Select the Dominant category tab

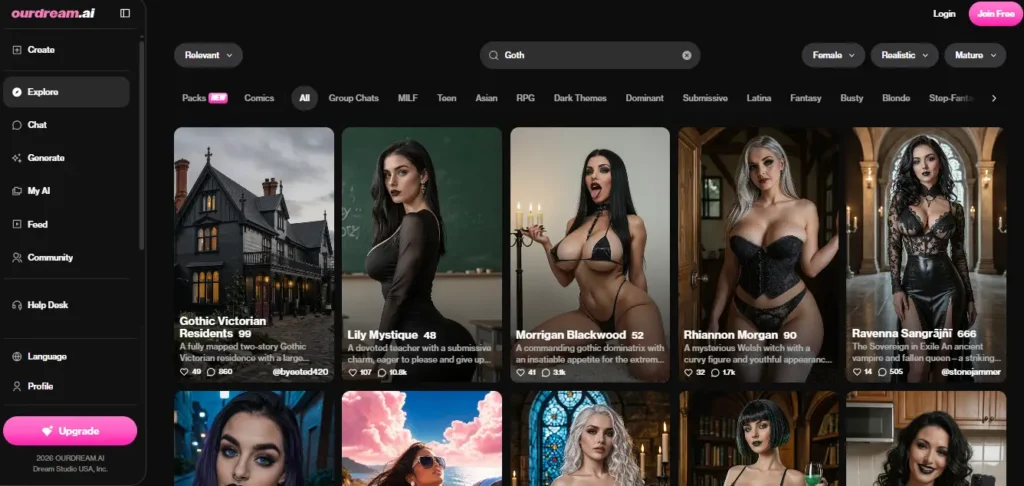[x=645, y=98]
